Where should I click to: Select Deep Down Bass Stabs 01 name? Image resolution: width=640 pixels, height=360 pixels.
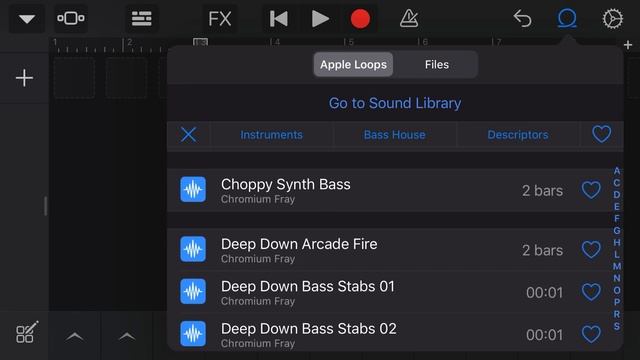308,287
